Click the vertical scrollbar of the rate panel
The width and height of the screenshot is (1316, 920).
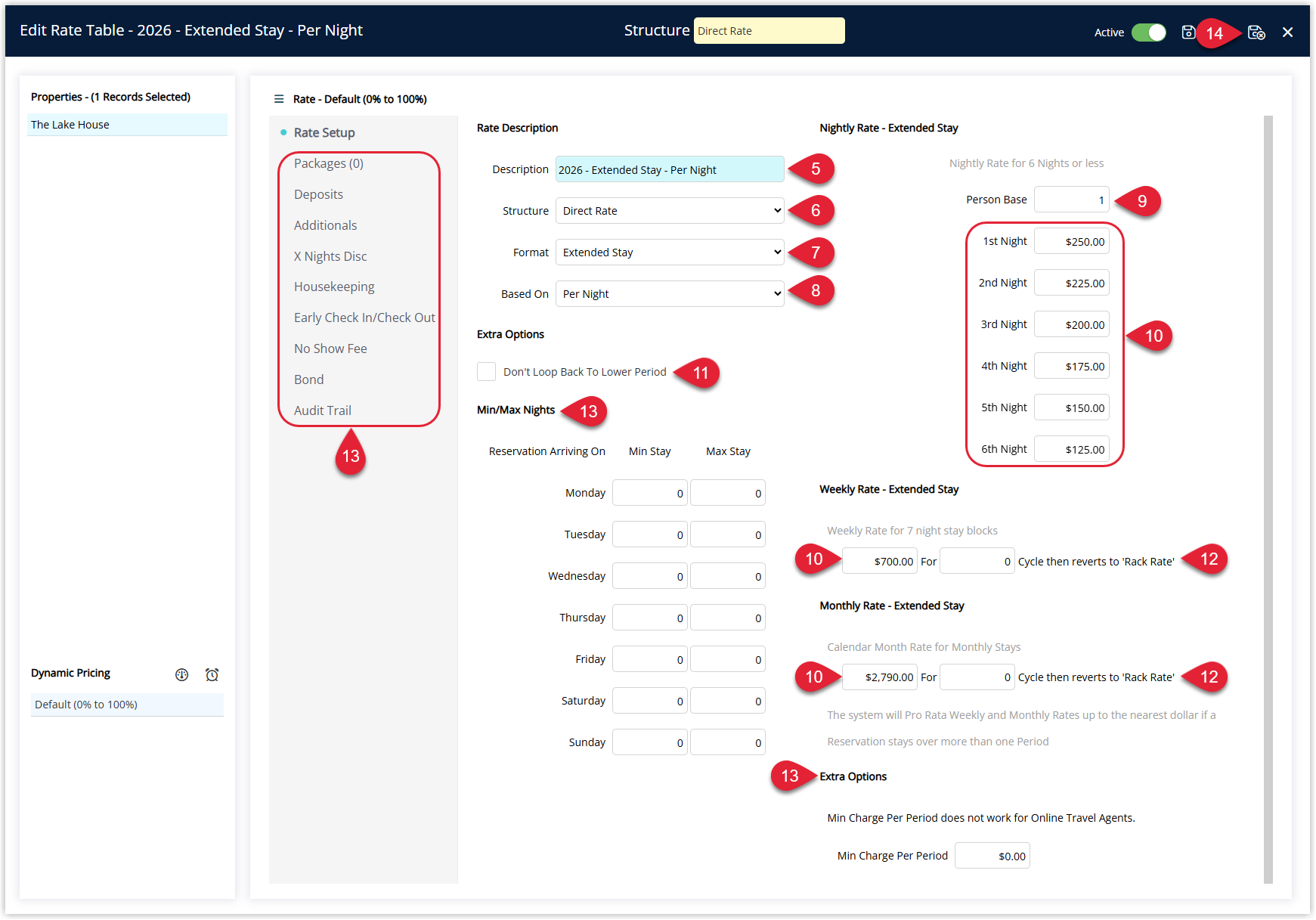(1268, 499)
